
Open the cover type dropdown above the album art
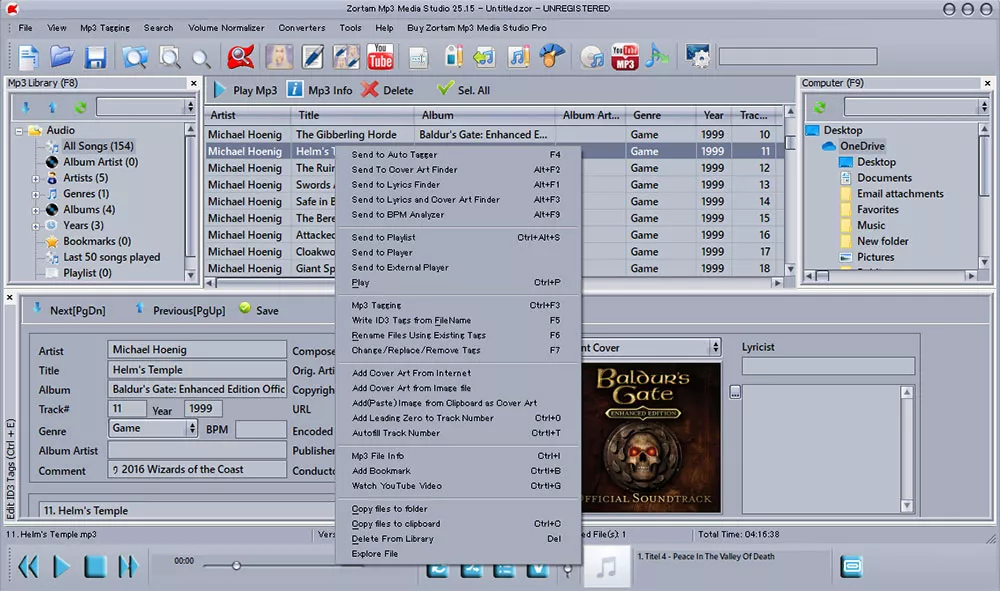click(716, 347)
